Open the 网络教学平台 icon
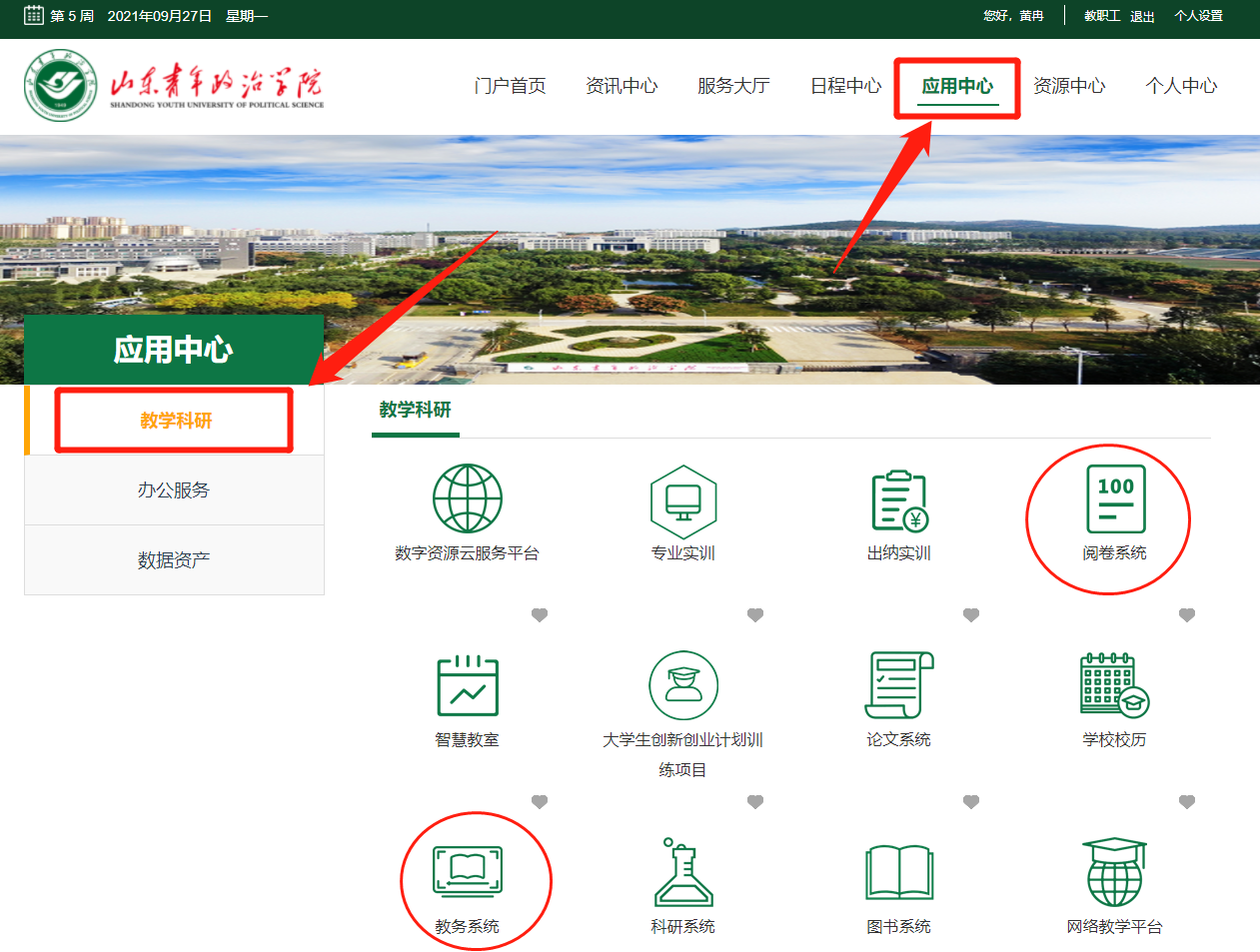Viewport: 1260px width, 952px height. (x=1114, y=872)
